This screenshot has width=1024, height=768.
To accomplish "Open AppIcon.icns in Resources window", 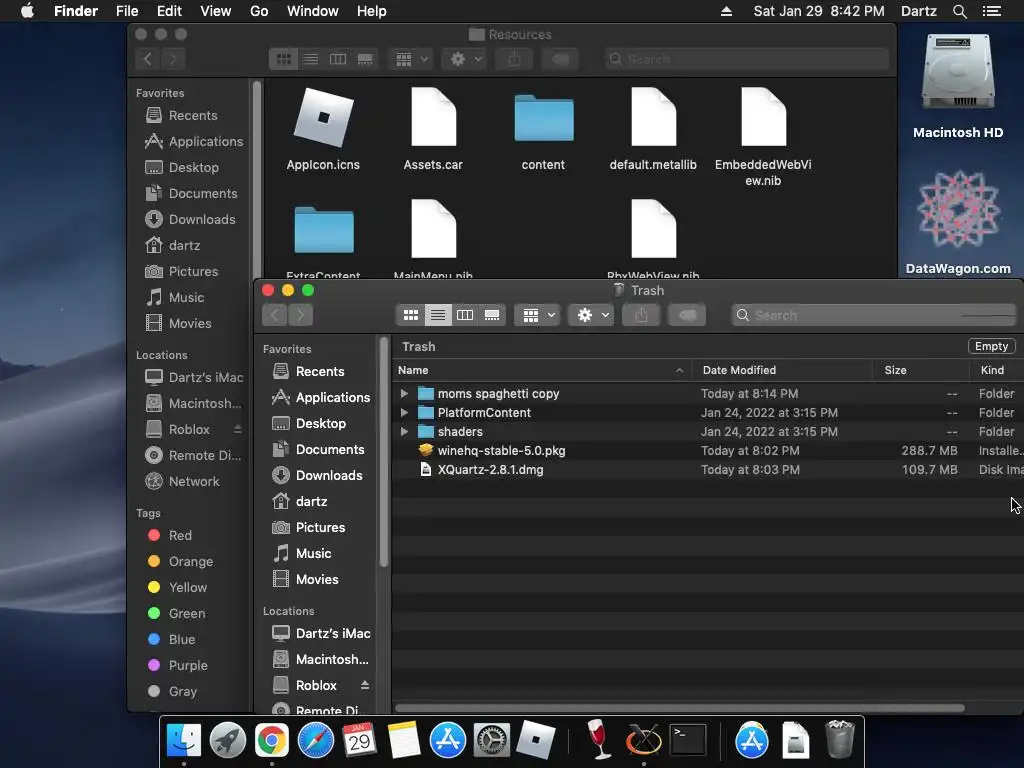I will click(x=323, y=129).
